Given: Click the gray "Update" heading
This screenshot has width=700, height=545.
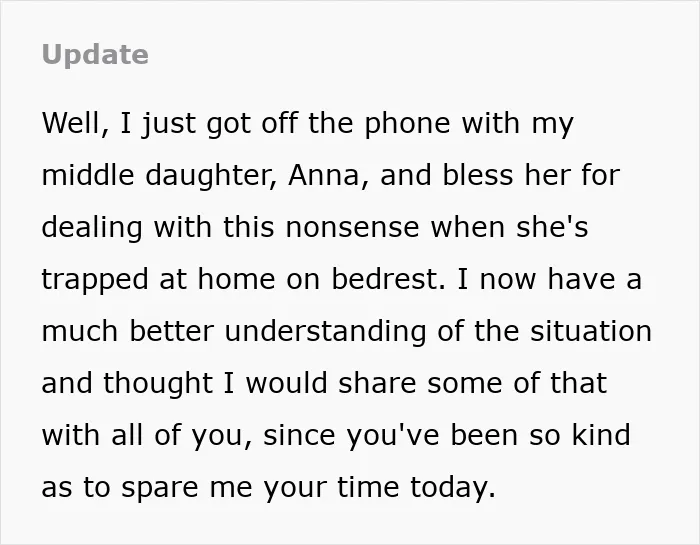Looking at the screenshot, I should click(x=95, y=55).
